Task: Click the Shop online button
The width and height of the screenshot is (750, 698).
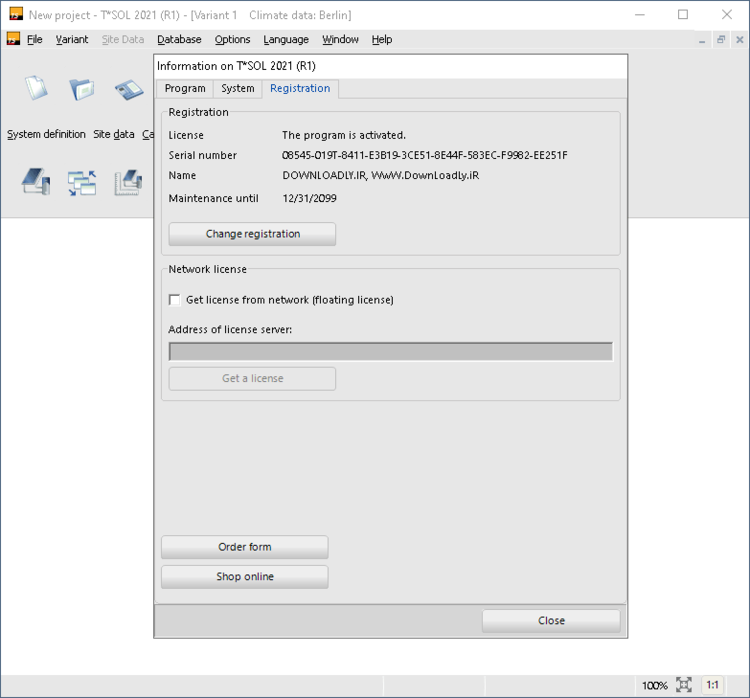Action: coord(244,577)
